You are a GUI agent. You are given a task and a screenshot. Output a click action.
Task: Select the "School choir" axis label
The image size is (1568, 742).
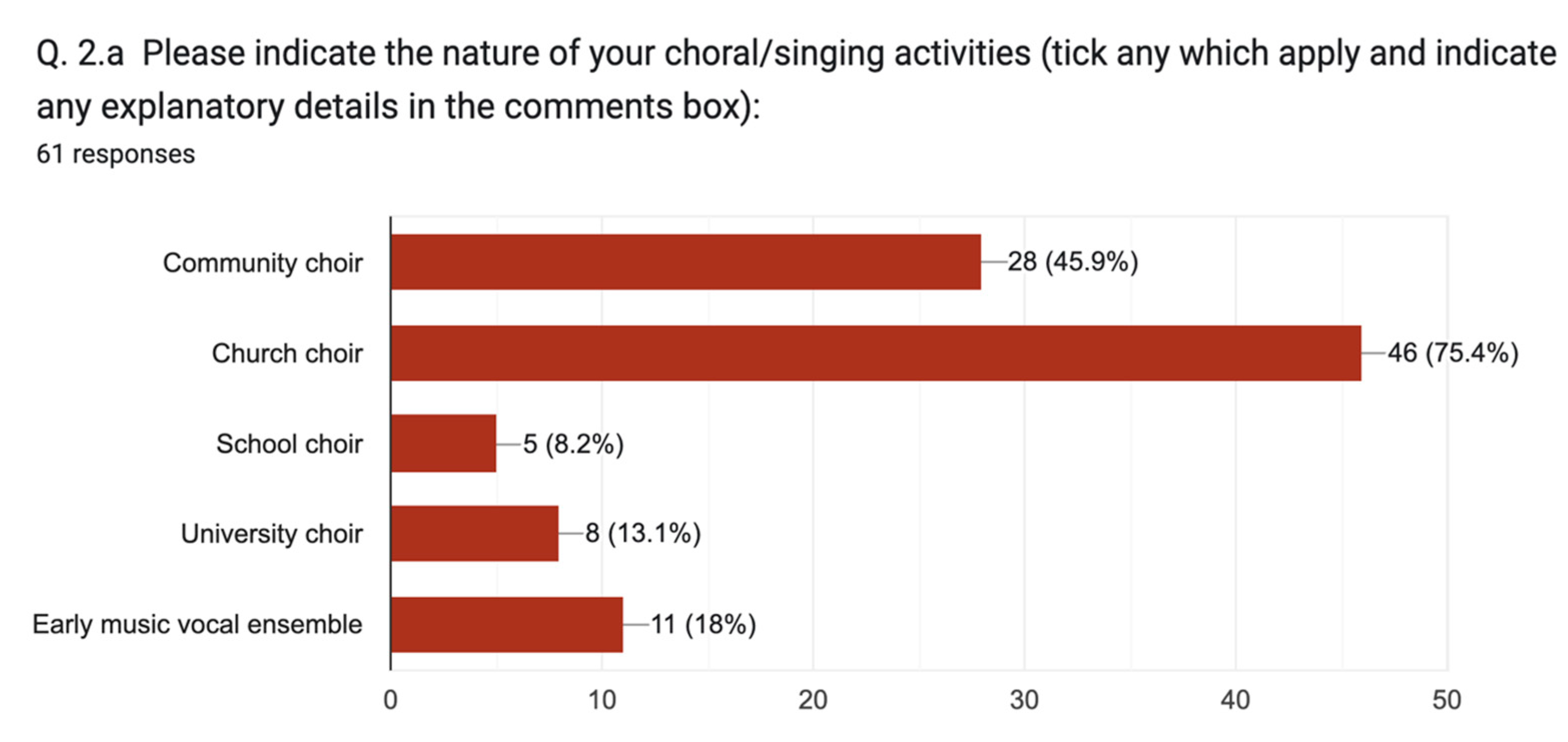click(289, 444)
